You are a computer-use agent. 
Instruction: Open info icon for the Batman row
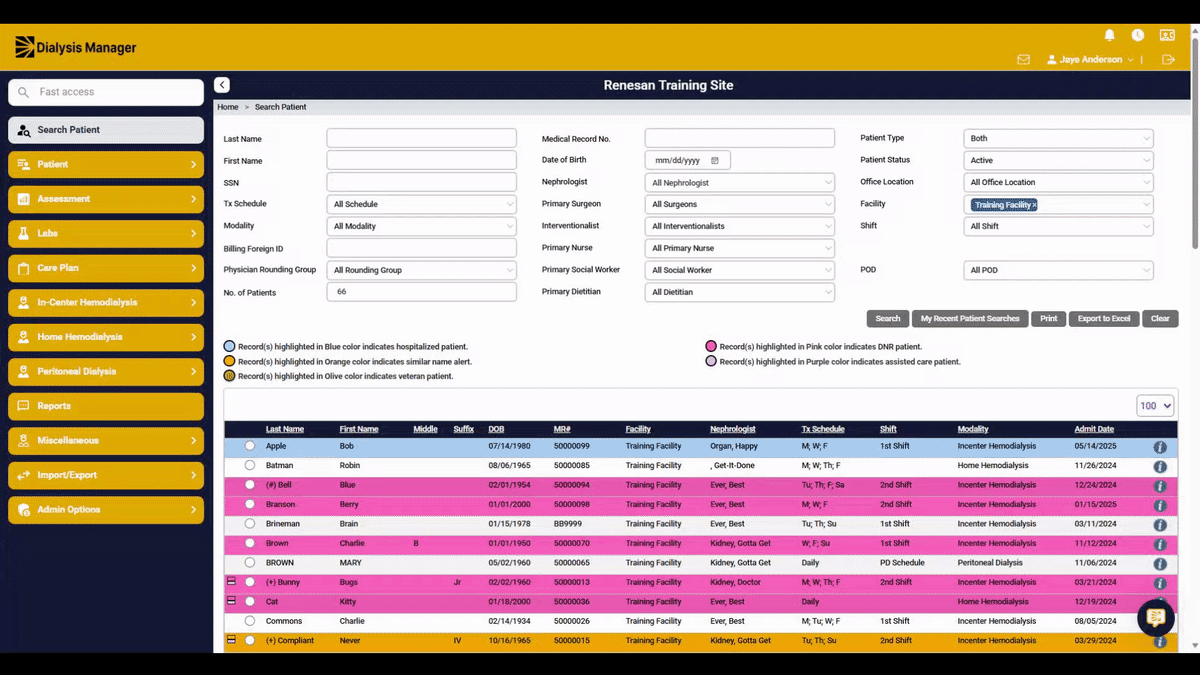pyautogui.click(x=1160, y=467)
